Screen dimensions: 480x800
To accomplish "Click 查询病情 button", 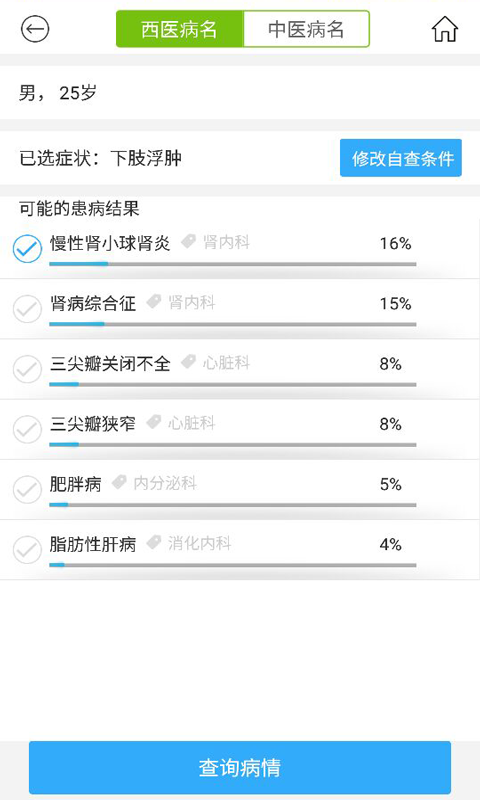I will point(240,767).
